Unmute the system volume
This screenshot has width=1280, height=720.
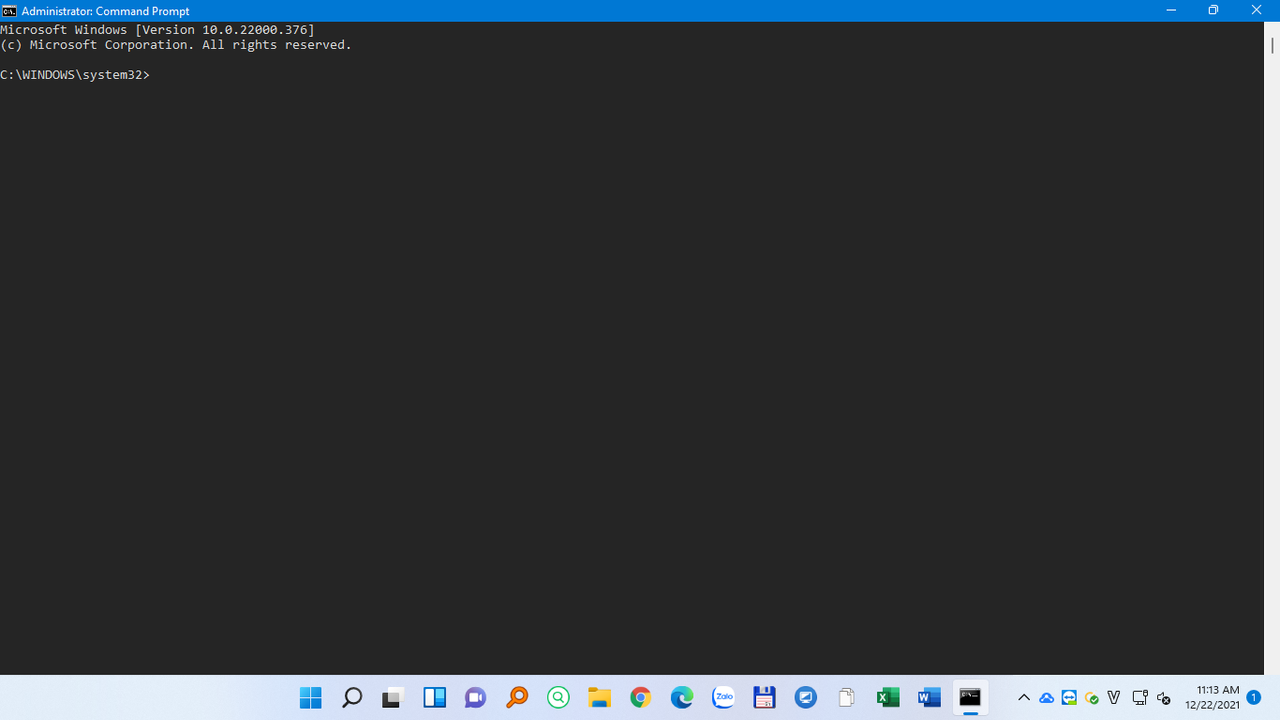(x=1163, y=697)
